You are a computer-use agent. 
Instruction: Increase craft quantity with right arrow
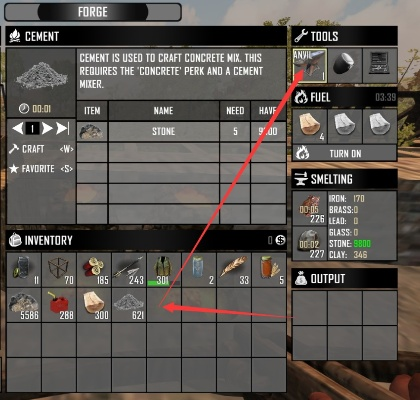coord(47,128)
